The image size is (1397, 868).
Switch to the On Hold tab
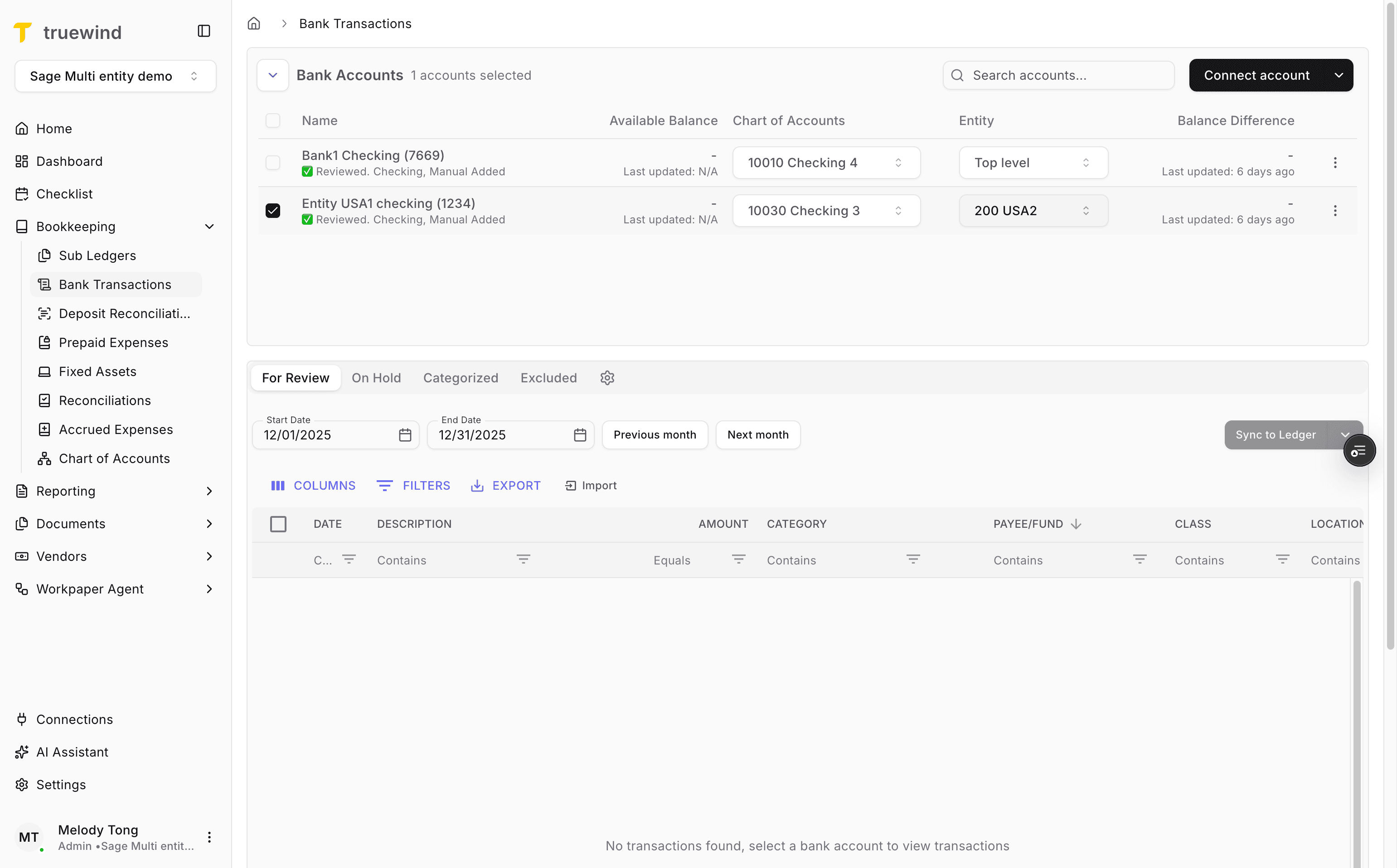[x=377, y=378]
